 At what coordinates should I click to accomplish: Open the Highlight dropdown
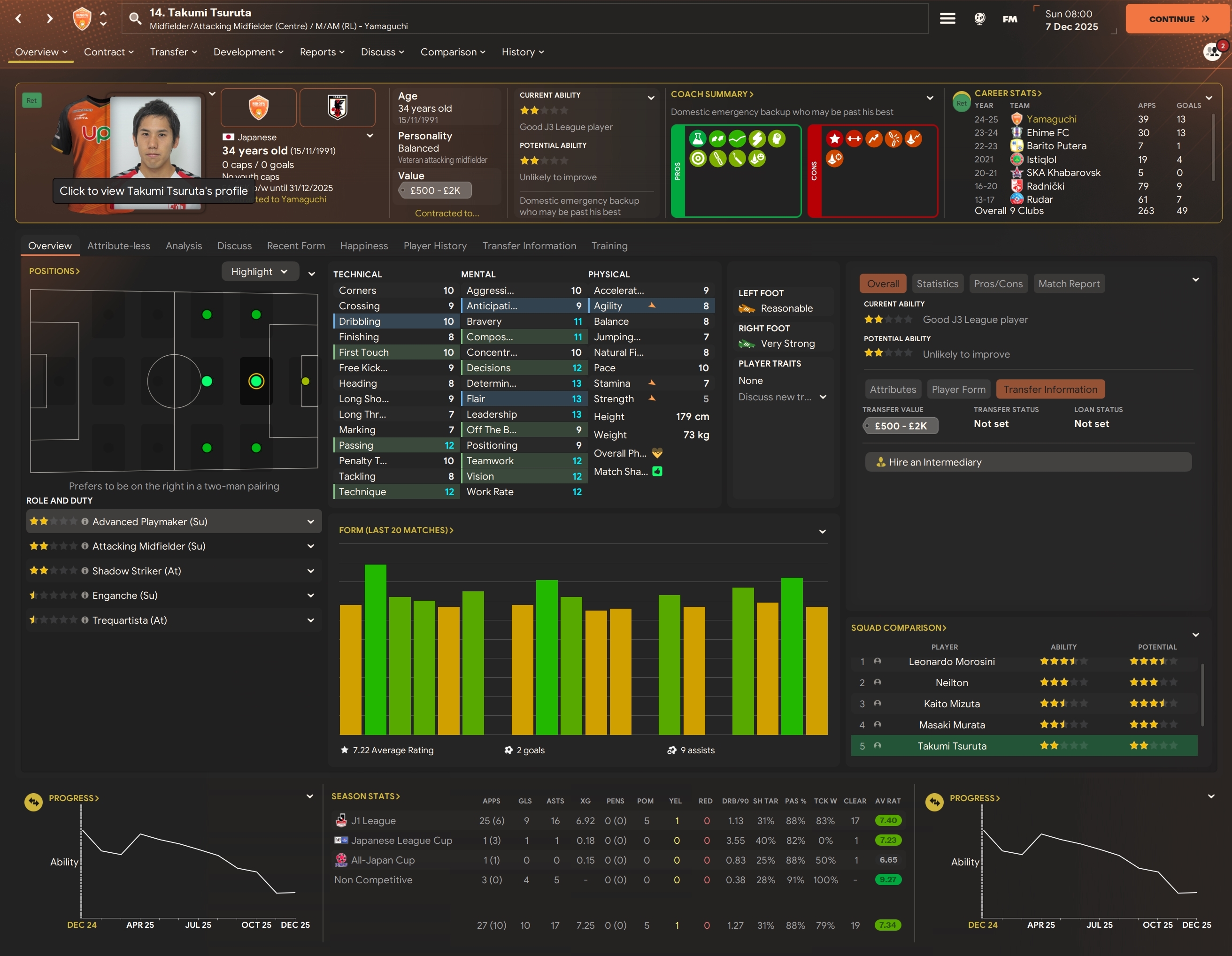click(260, 272)
